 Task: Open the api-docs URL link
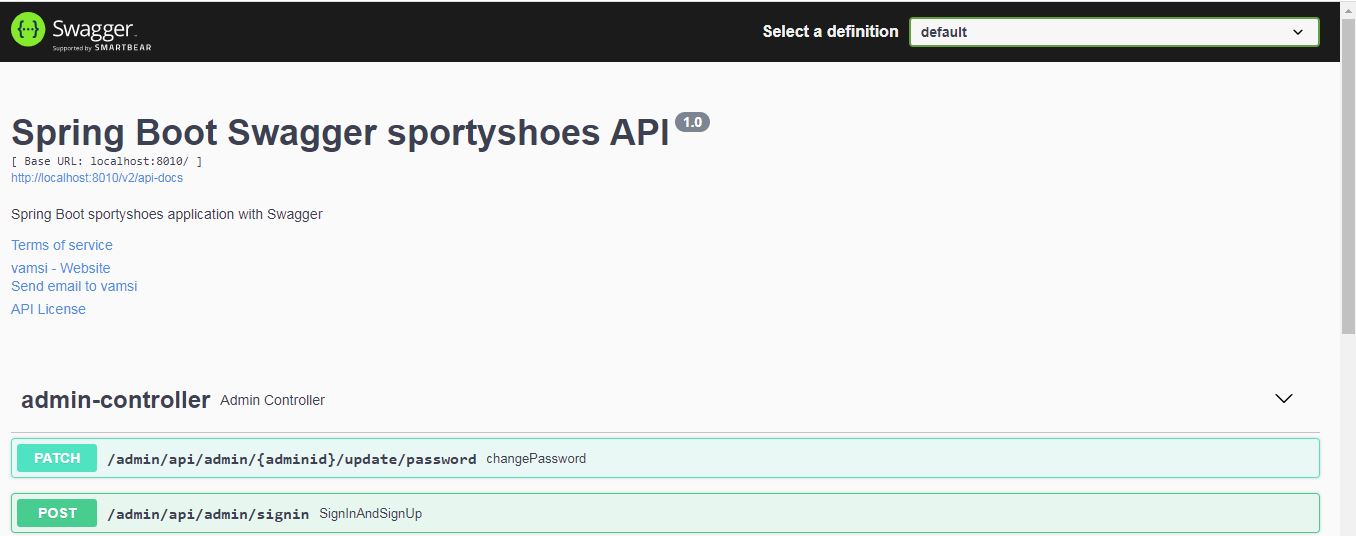[x=97, y=178]
